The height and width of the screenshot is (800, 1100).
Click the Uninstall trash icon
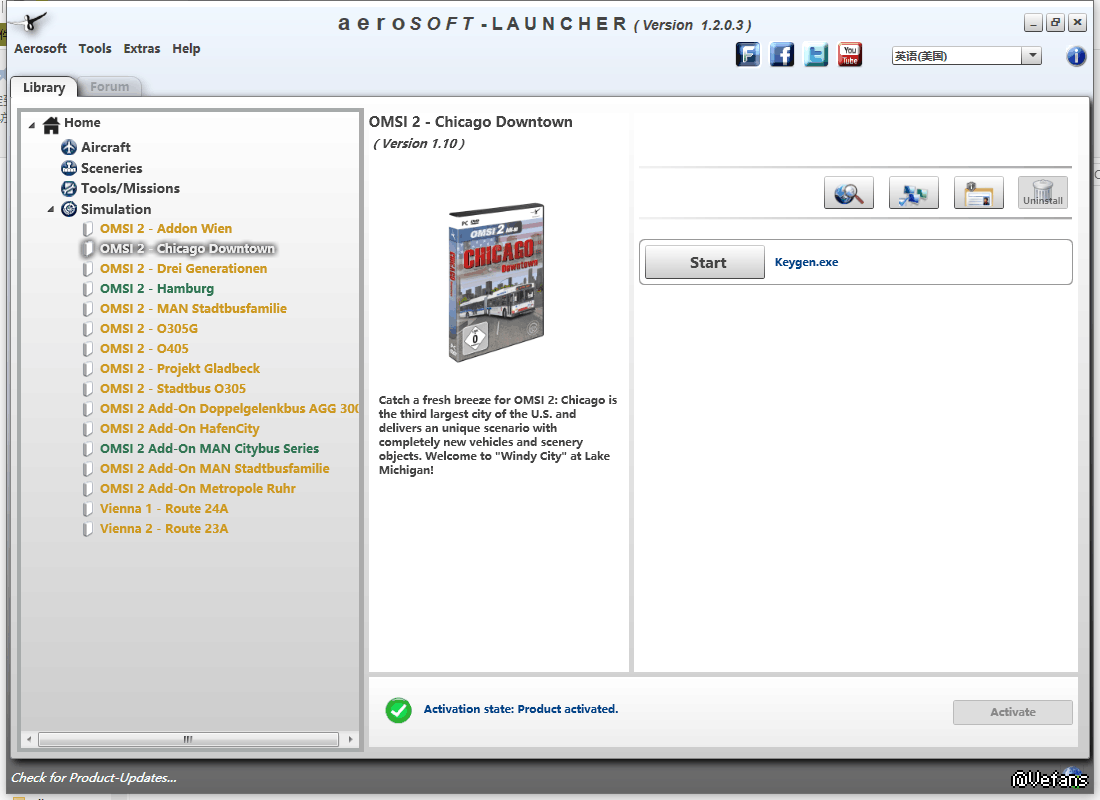tap(1043, 193)
